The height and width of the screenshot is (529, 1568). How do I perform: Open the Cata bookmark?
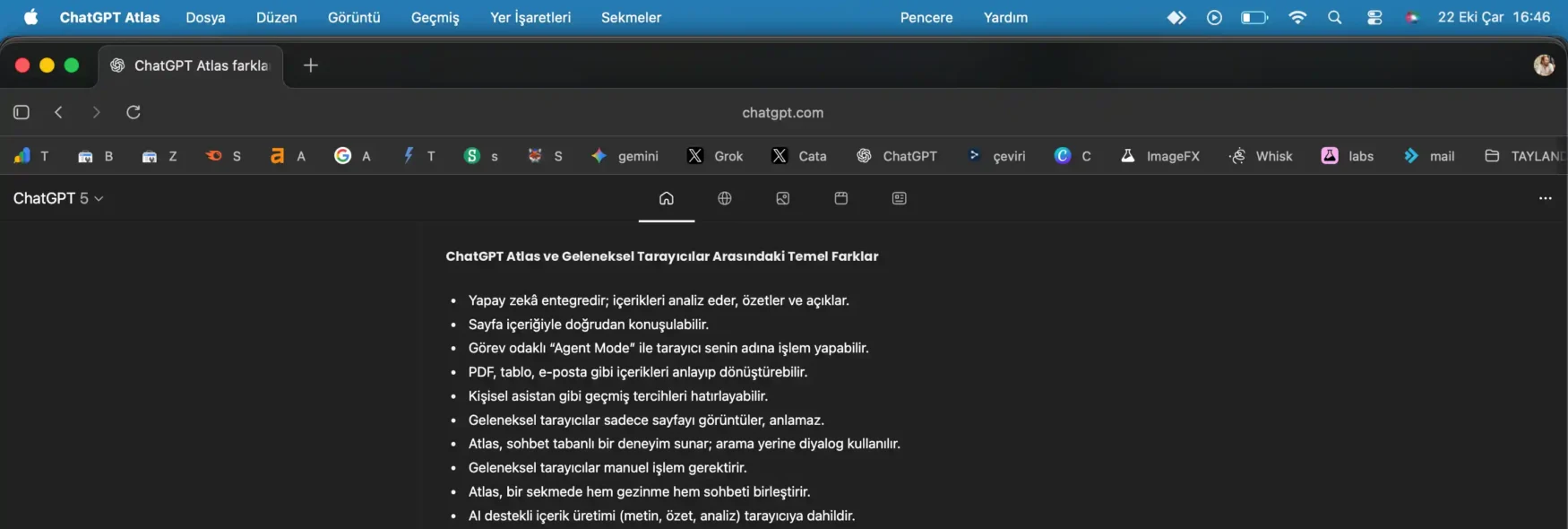(x=799, y=156)
